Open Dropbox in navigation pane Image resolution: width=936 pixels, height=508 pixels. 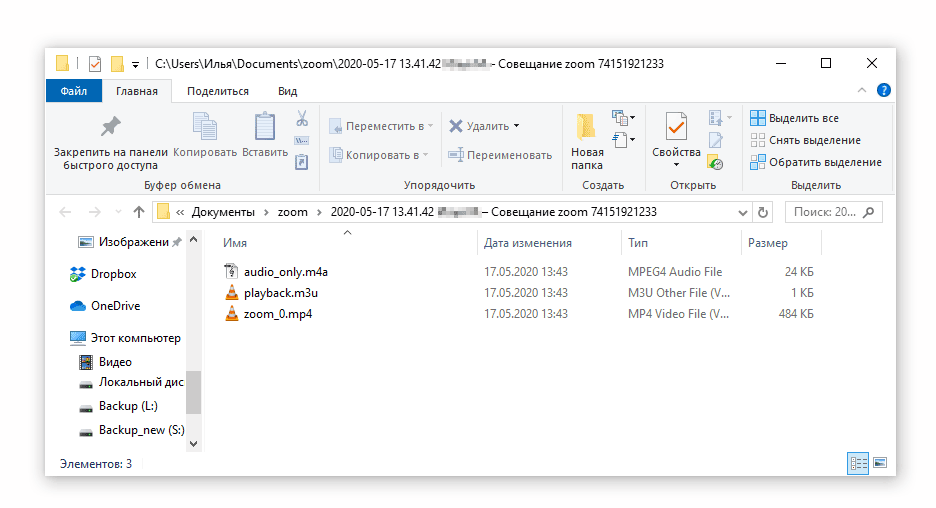point(103,274)
